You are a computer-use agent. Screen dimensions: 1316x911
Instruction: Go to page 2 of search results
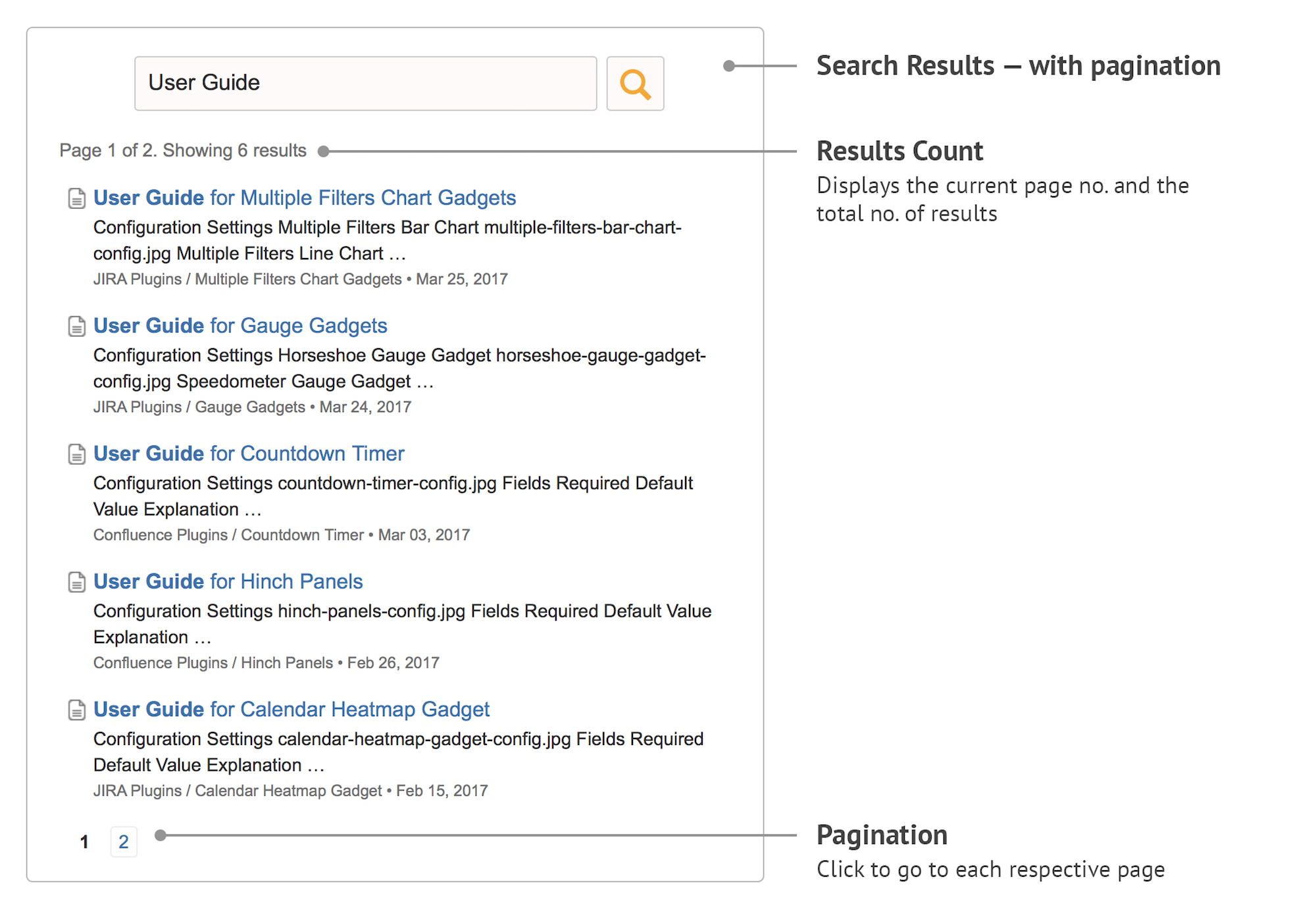point(123,841)
